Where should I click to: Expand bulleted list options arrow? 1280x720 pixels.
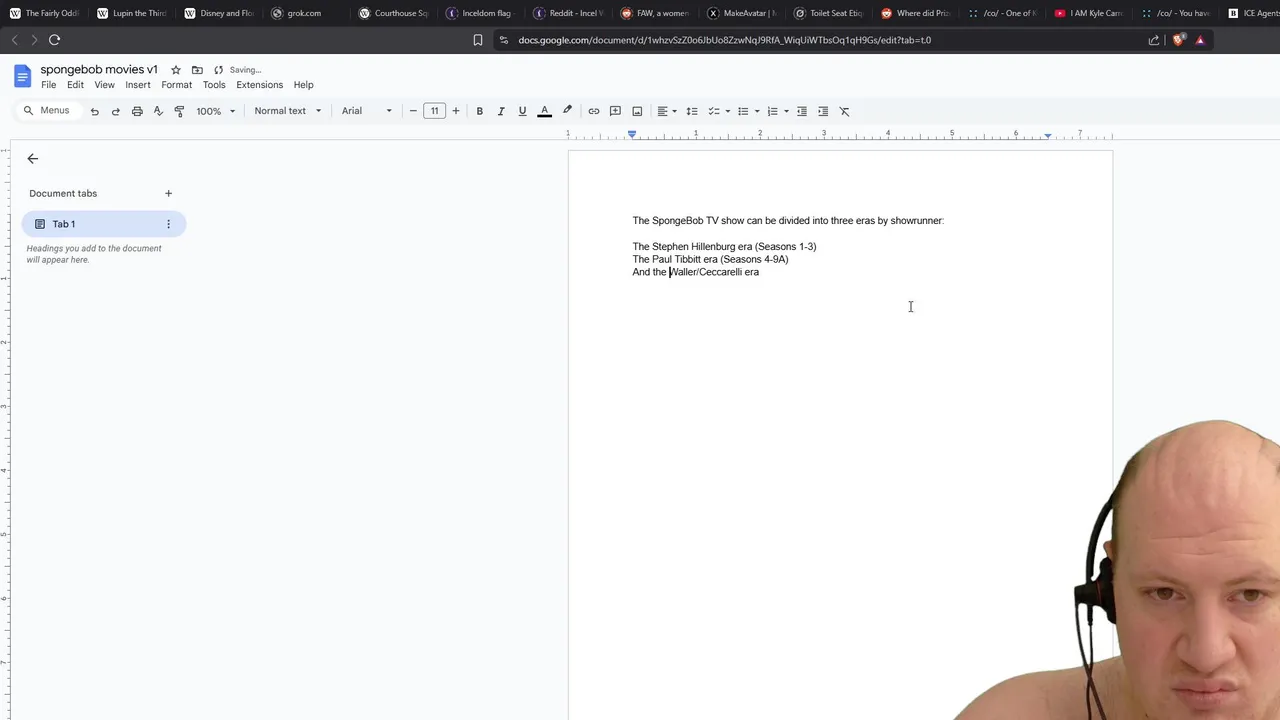point(757,111)
